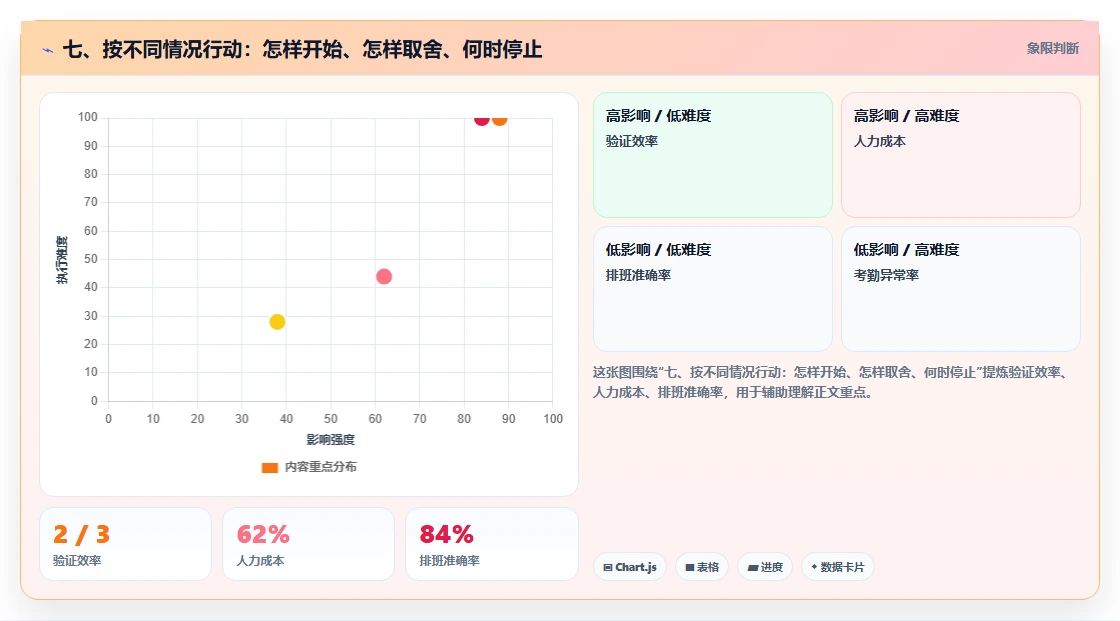Click 排班准确率 text in quadrant card
This screenshot has width=1120, height=621.
pos(639,275)
